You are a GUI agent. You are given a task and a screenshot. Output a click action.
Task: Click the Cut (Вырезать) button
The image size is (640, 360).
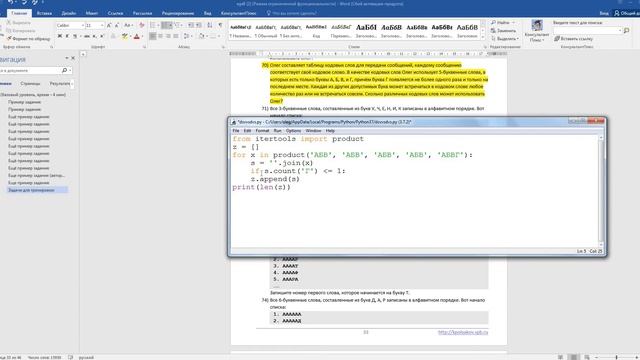coord(18,23)
